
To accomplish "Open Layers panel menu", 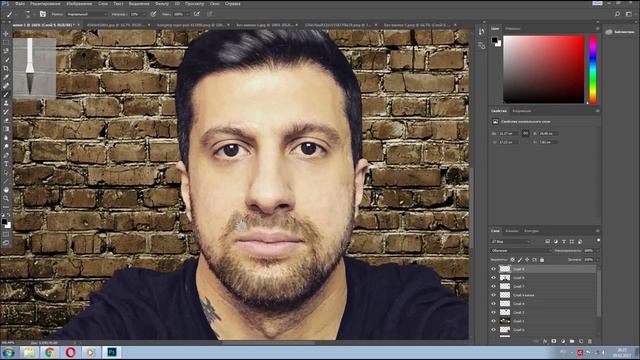I will point(598,231).
